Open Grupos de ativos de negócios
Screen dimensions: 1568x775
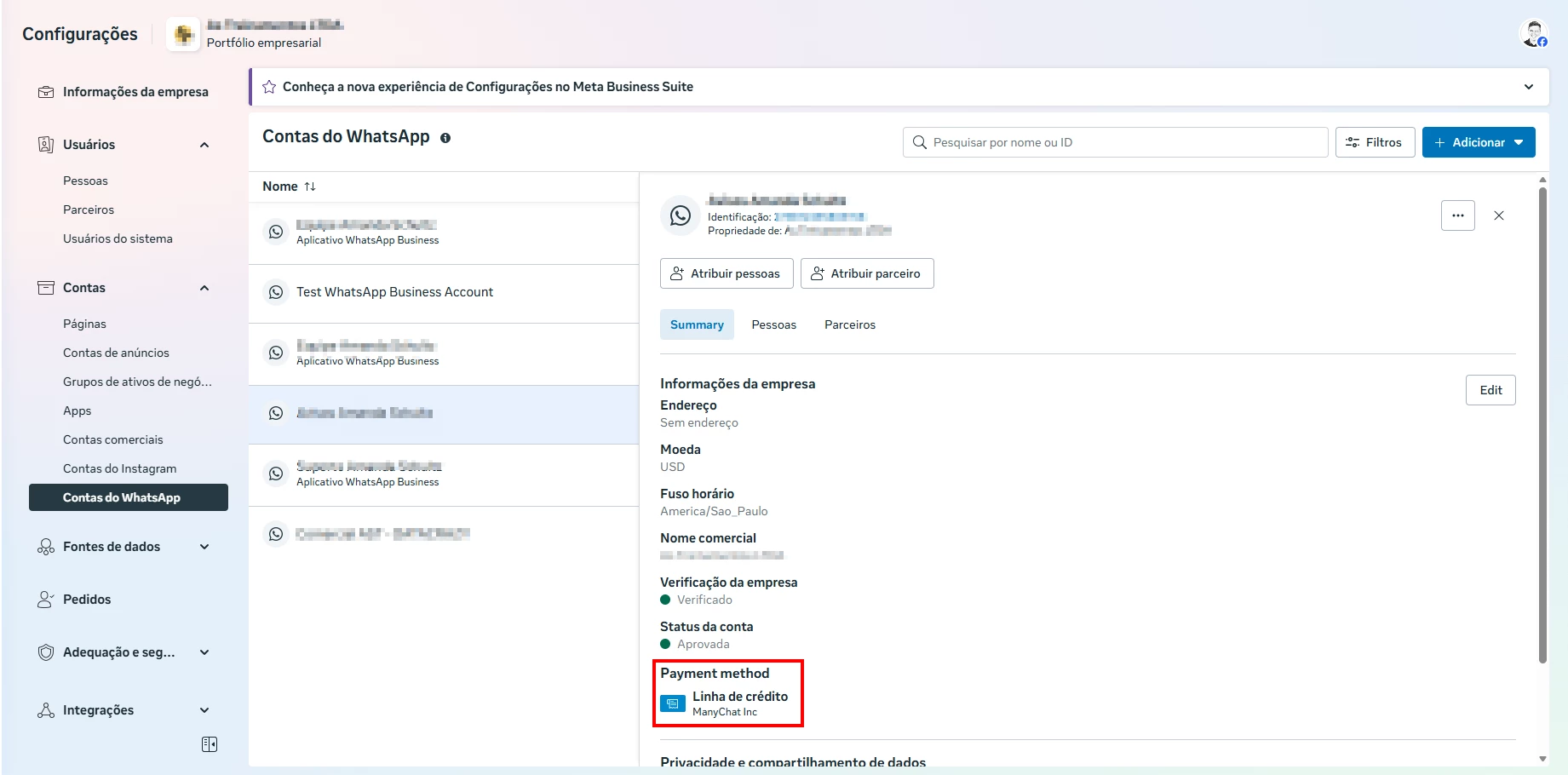pyautogui.click(x=137, y=382)
